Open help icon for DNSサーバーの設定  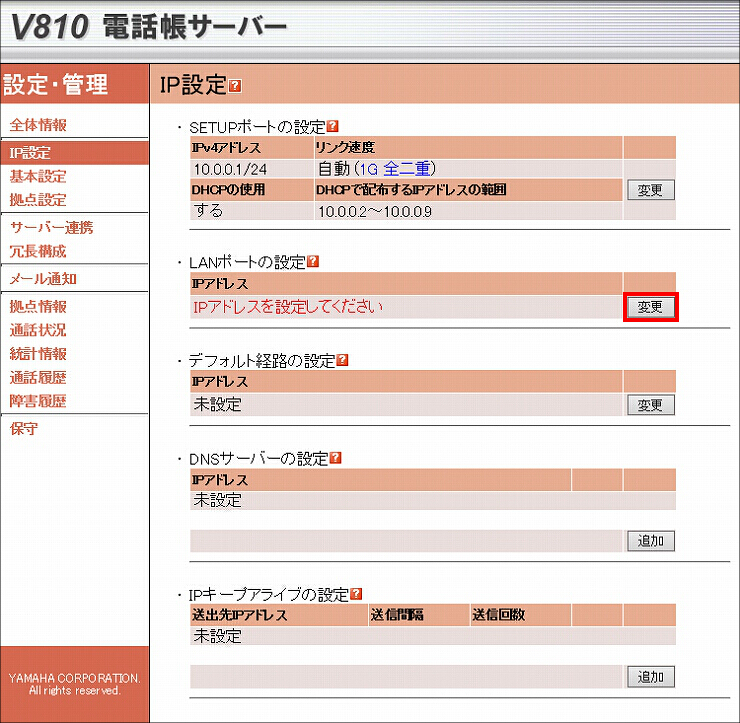tap(335, 457)
